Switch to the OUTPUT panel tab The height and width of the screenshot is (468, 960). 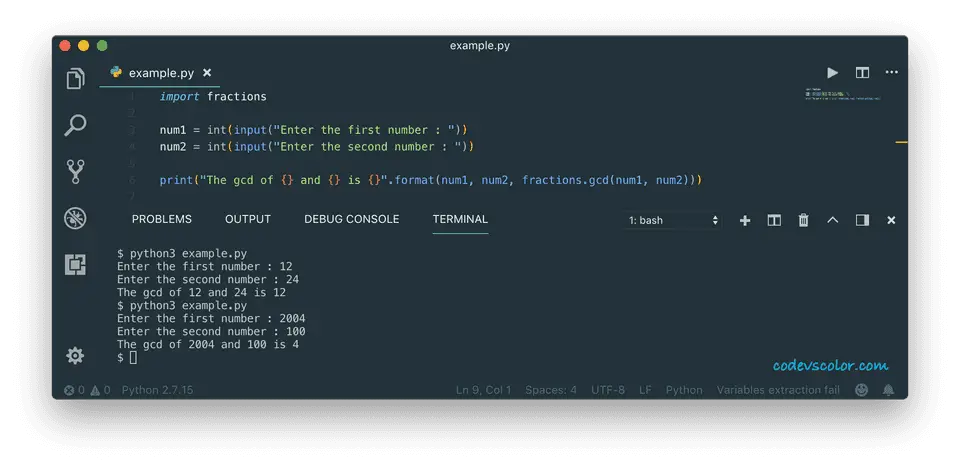click(x=248, y=219)
